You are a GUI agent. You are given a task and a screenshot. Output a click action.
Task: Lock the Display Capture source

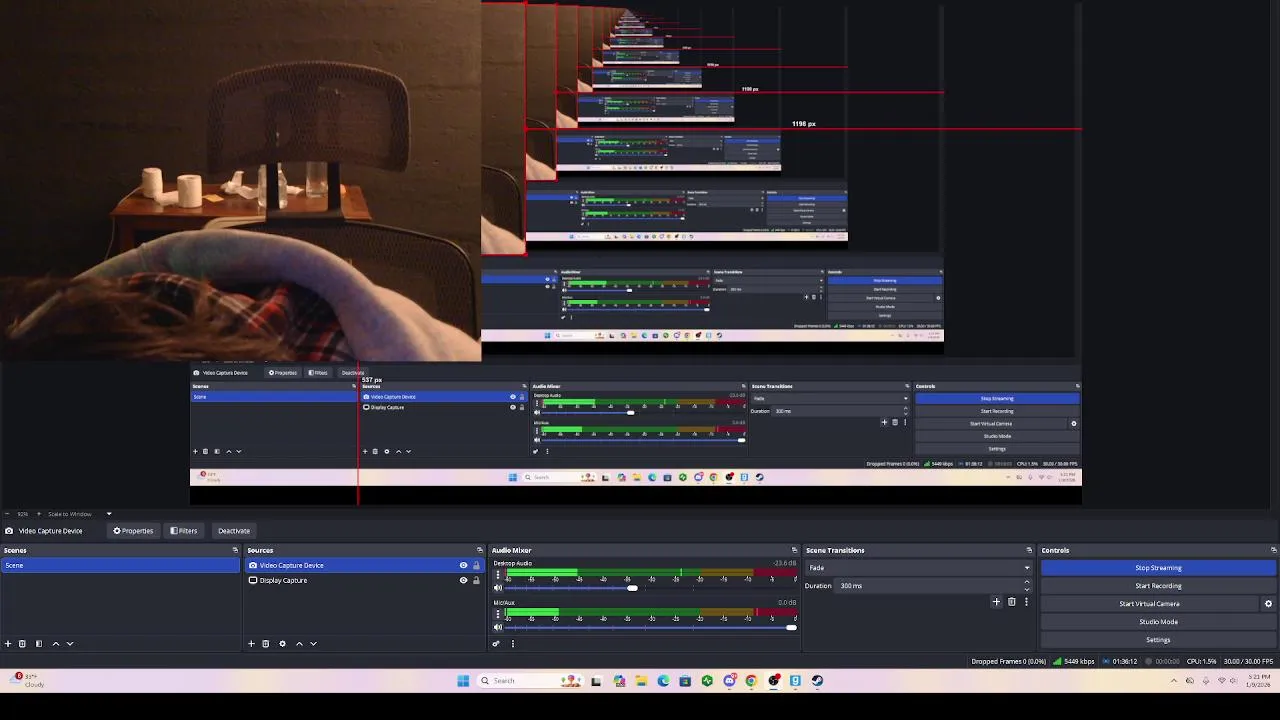point(476,581)
